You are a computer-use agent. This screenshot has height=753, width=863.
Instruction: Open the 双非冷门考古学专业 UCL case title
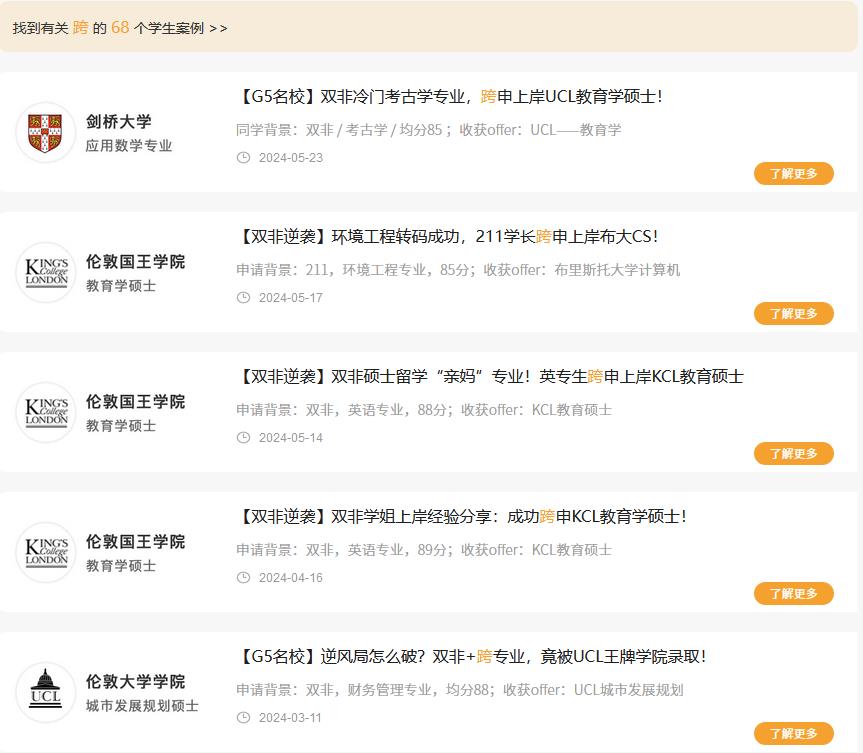[x=450, y=97]
